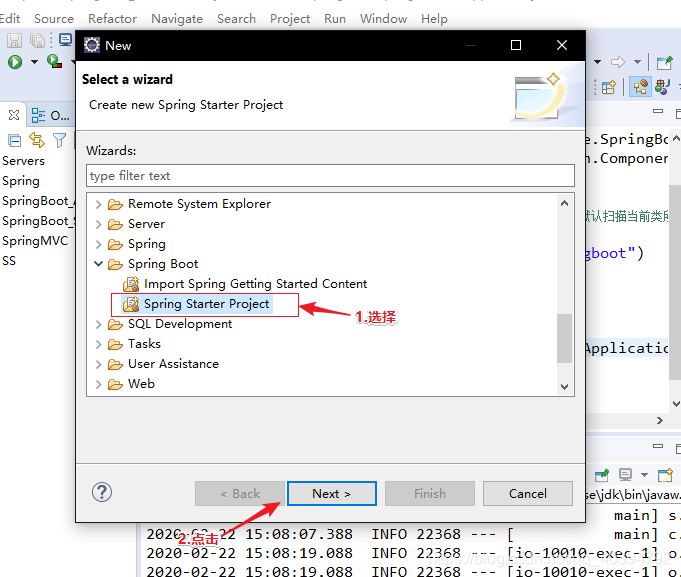The width and height of the screenshot is (681, 577).
Task: Open the Display Selected Console dropdown arrow
Action: click(645, 475)
